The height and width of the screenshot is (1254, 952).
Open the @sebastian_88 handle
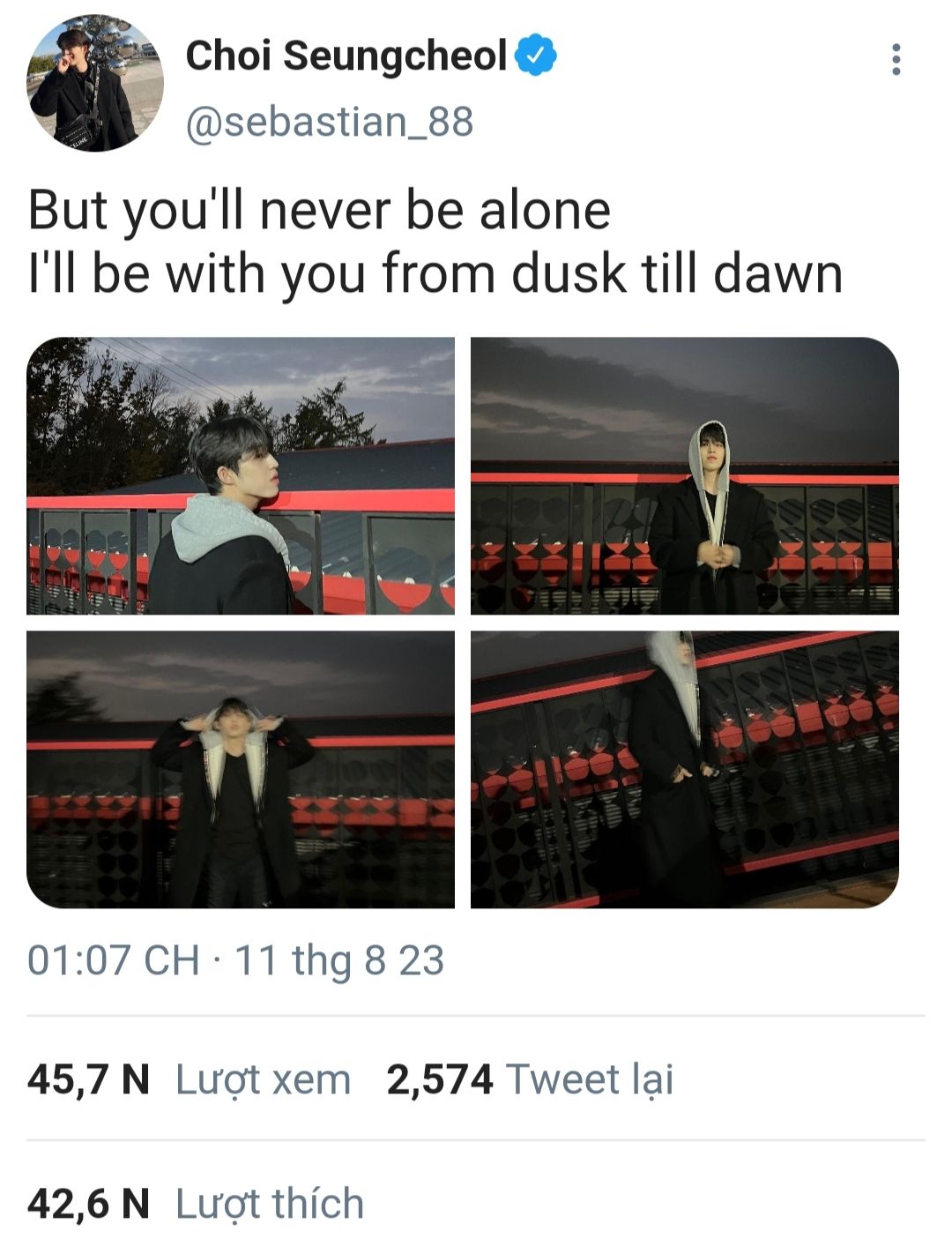click(x=330, y=122)
